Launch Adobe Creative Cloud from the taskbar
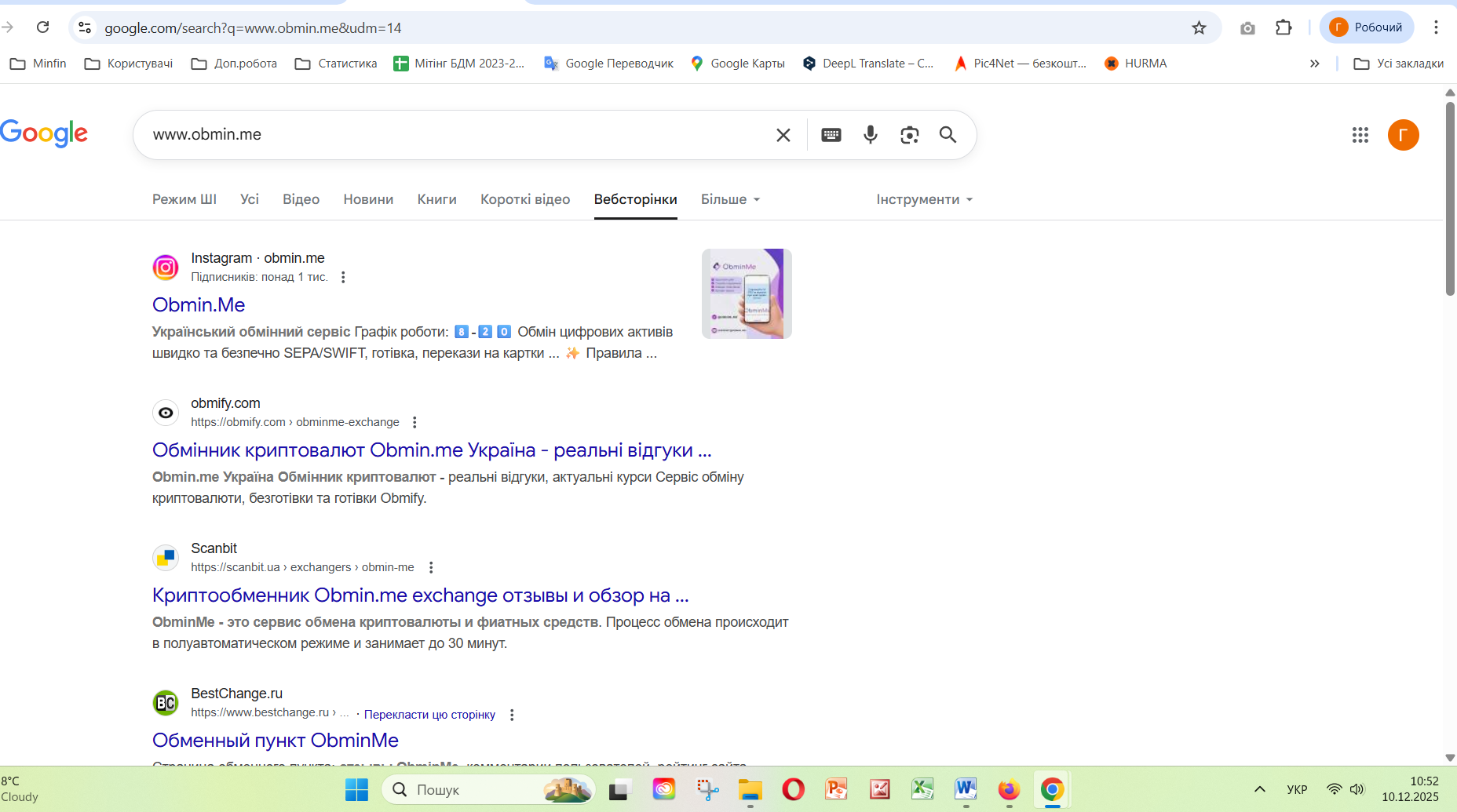The image size is (1457, 812). click(664, 789)
